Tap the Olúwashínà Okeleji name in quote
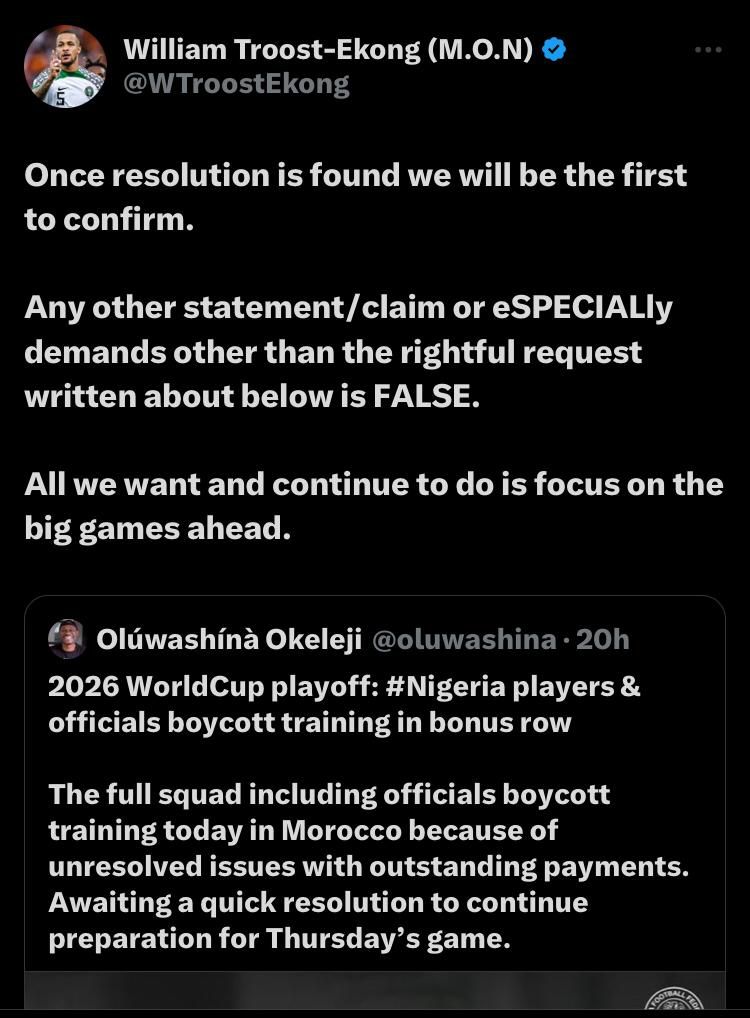The width and height of the screenshot is (750, 1018). pos(229,639)
